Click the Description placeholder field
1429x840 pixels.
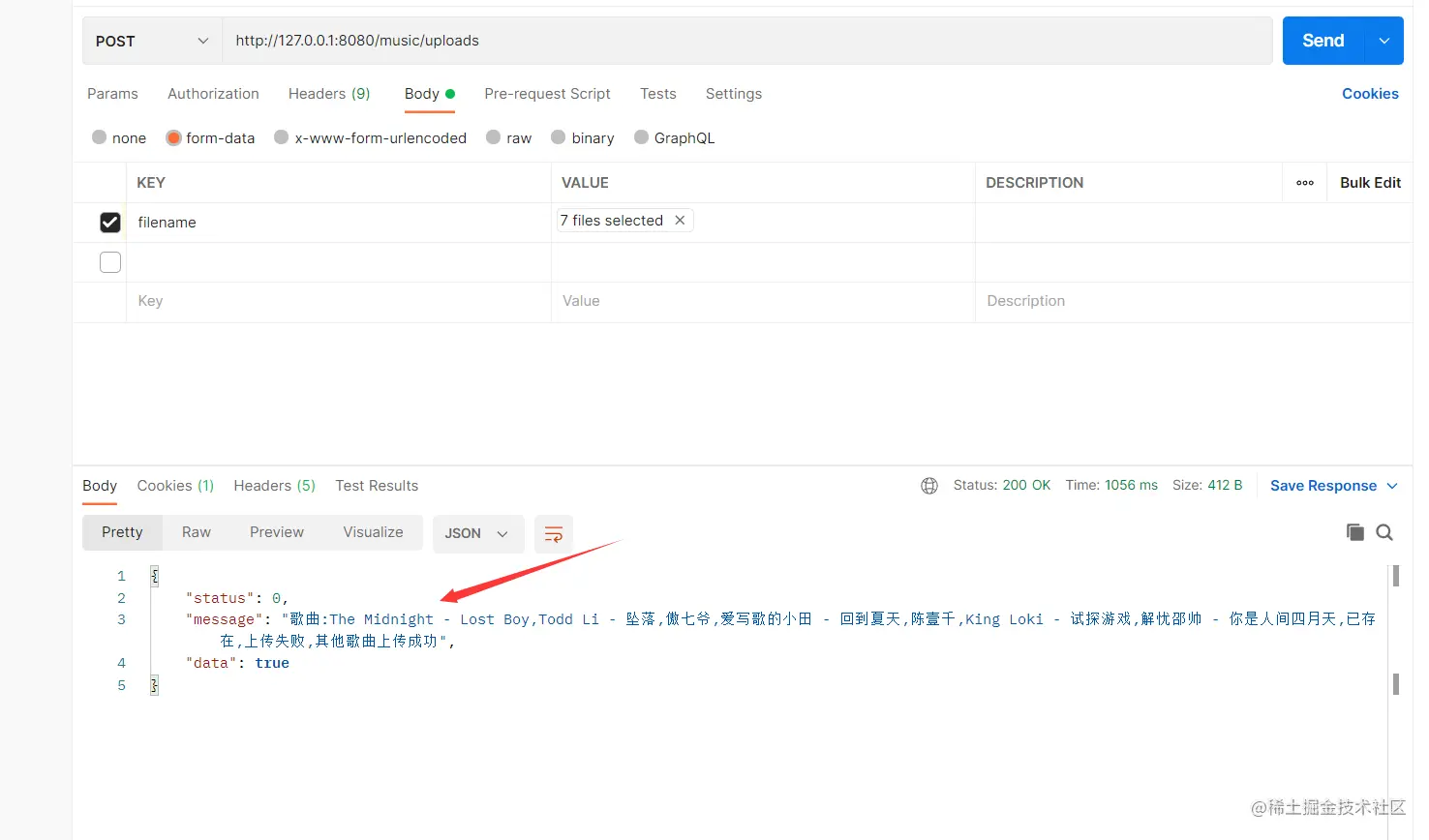pos(1193,301)
